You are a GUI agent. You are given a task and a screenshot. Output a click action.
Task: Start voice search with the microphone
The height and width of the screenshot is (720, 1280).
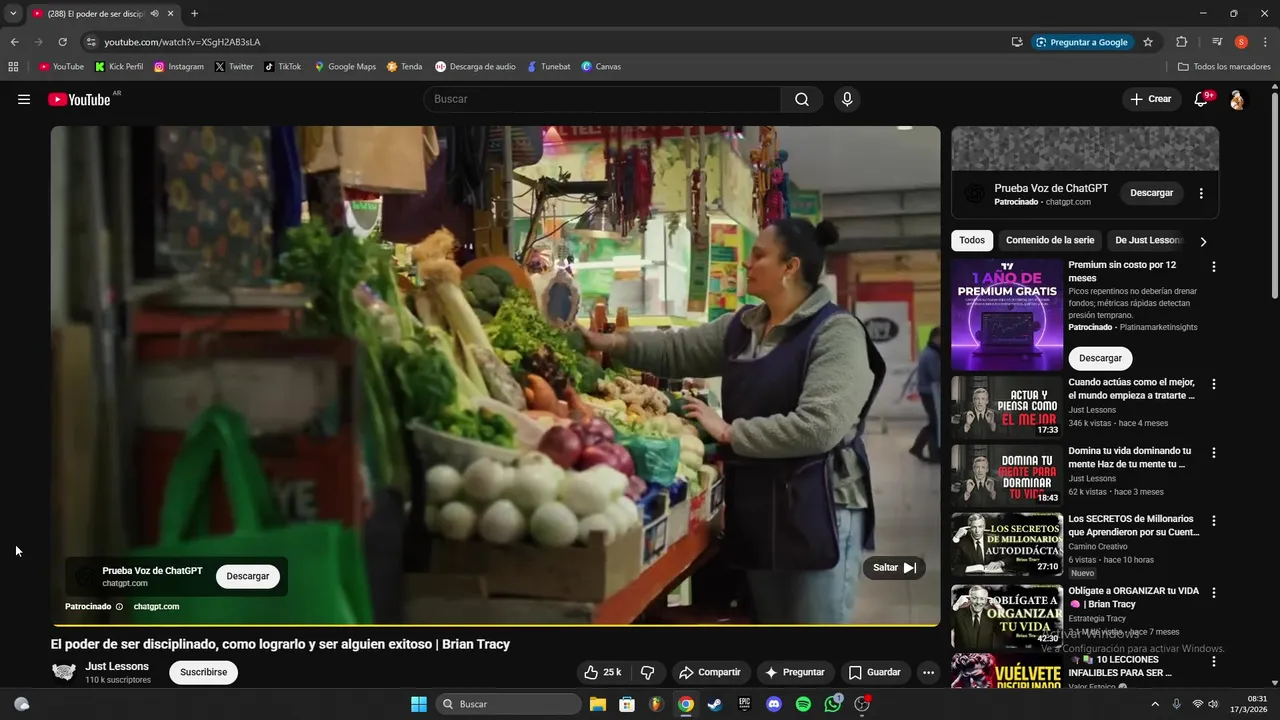pyautogui.click(x=847, y=99)
